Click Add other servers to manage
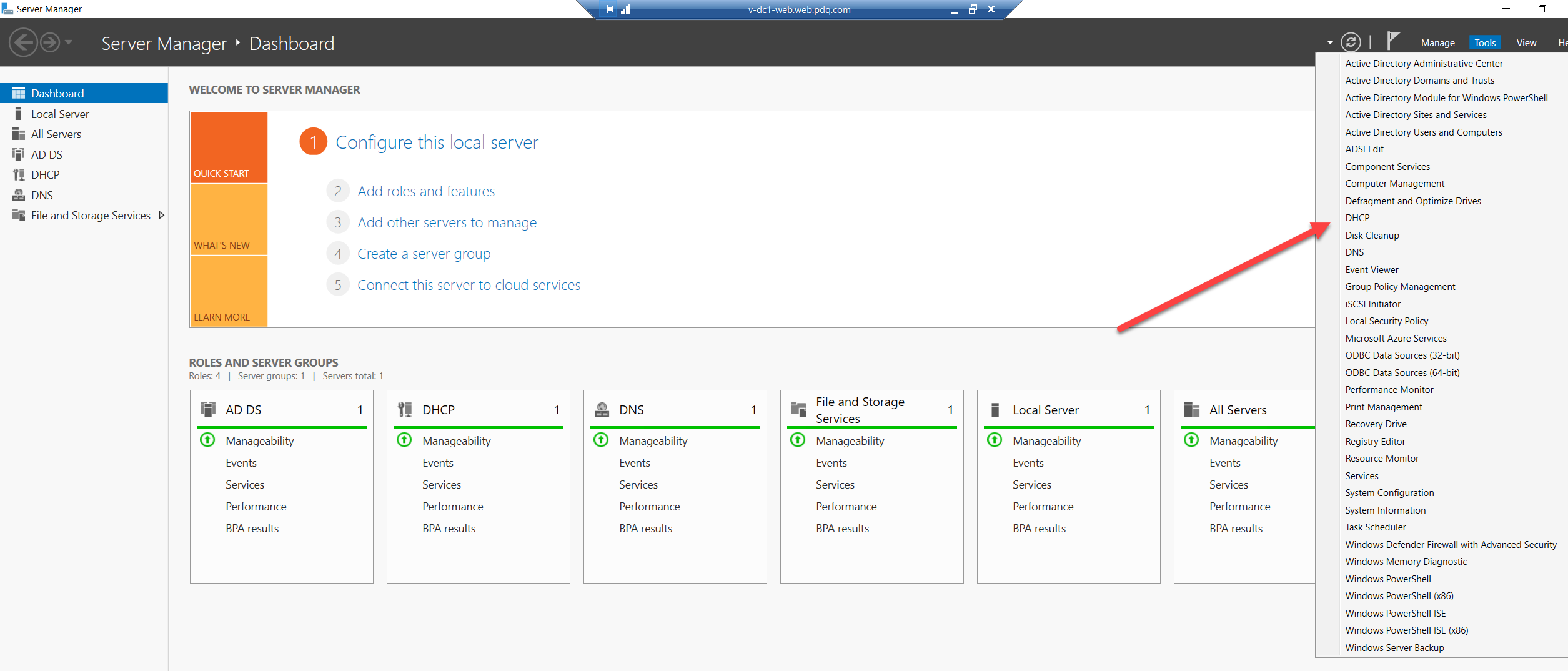This screenshot has height=671, width=1568. coord(447,222)
